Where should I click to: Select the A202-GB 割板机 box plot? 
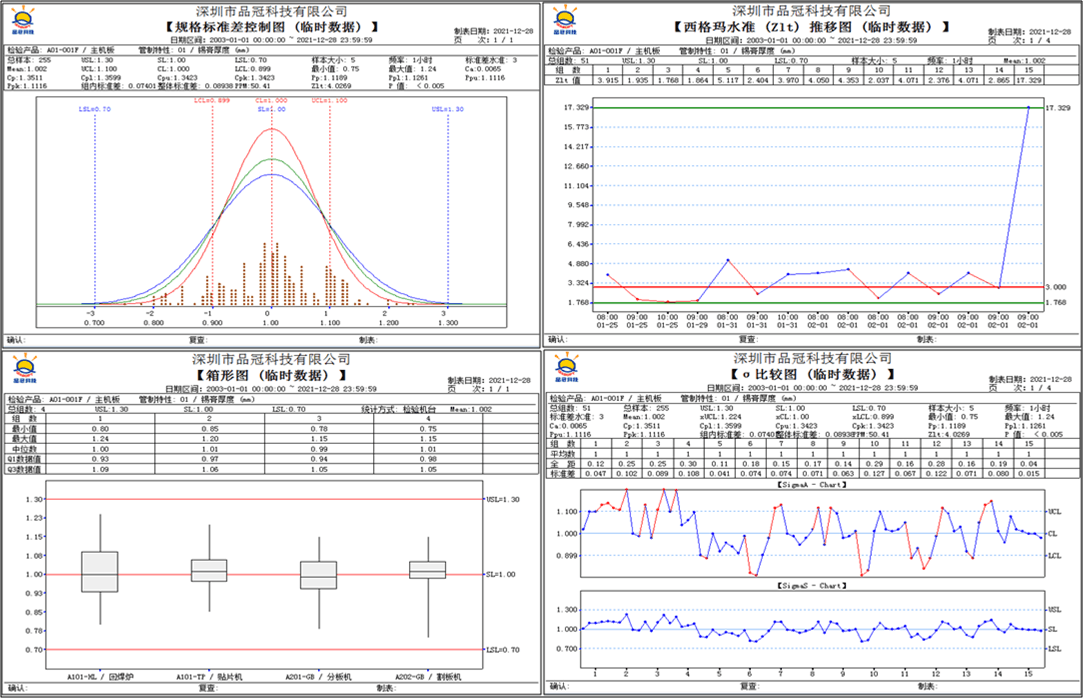click(x=429, y=569)
